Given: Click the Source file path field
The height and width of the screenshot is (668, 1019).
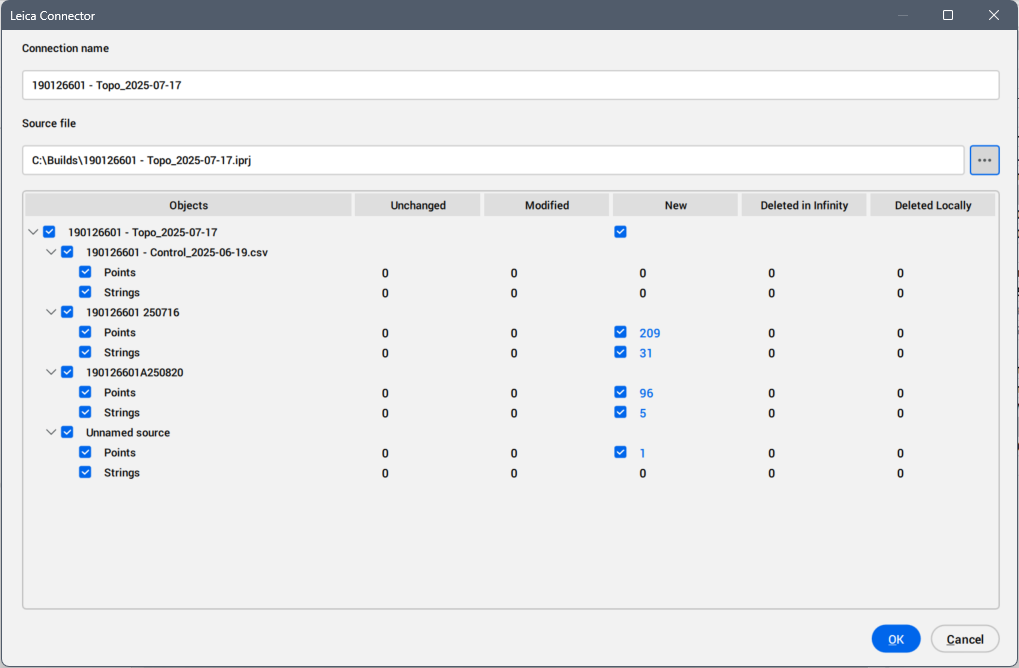Looking at the screenshot, I should [x=492, y=160].
